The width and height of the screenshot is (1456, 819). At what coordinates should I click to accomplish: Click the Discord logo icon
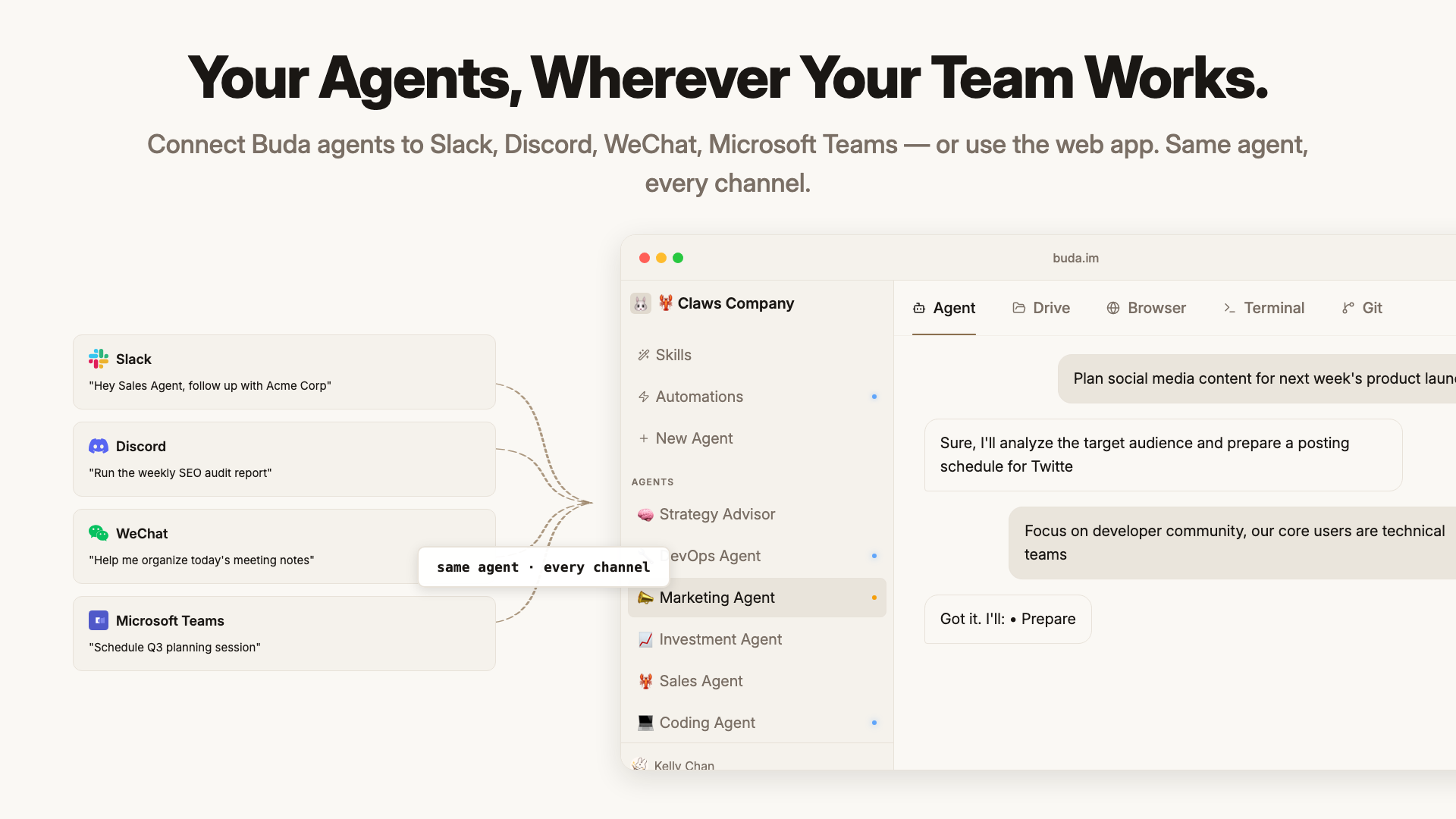click(x=99, y=446)
